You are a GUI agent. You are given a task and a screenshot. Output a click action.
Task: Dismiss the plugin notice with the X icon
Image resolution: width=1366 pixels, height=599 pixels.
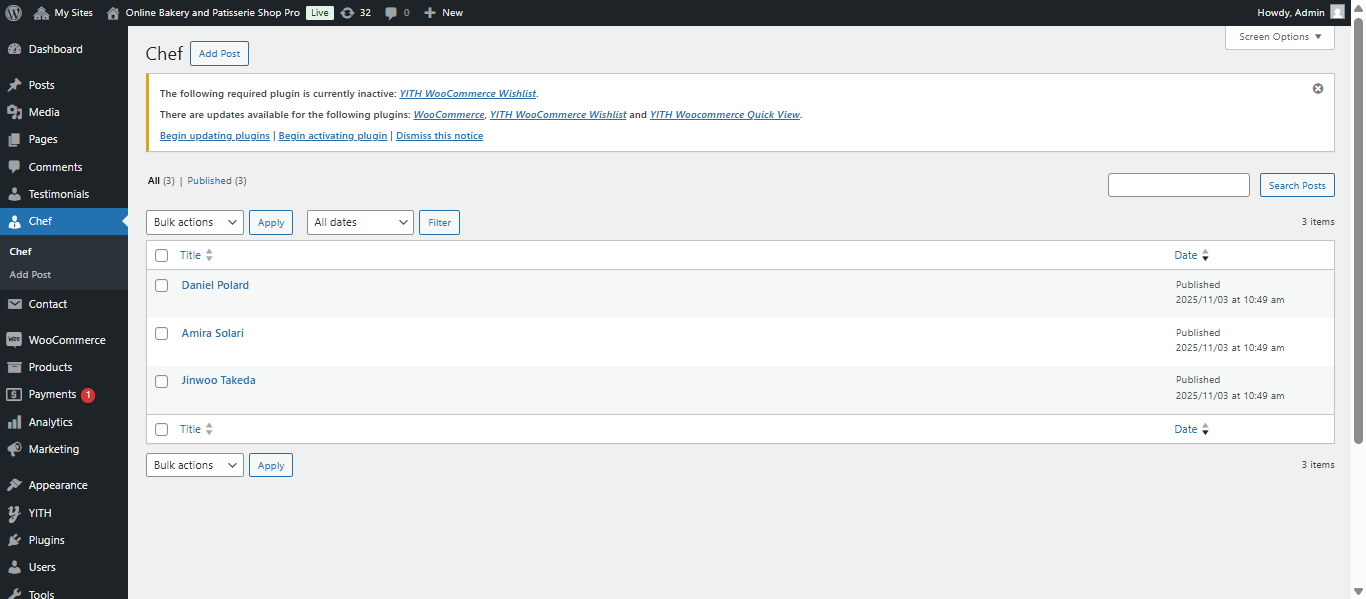(x=1317, y=88)
